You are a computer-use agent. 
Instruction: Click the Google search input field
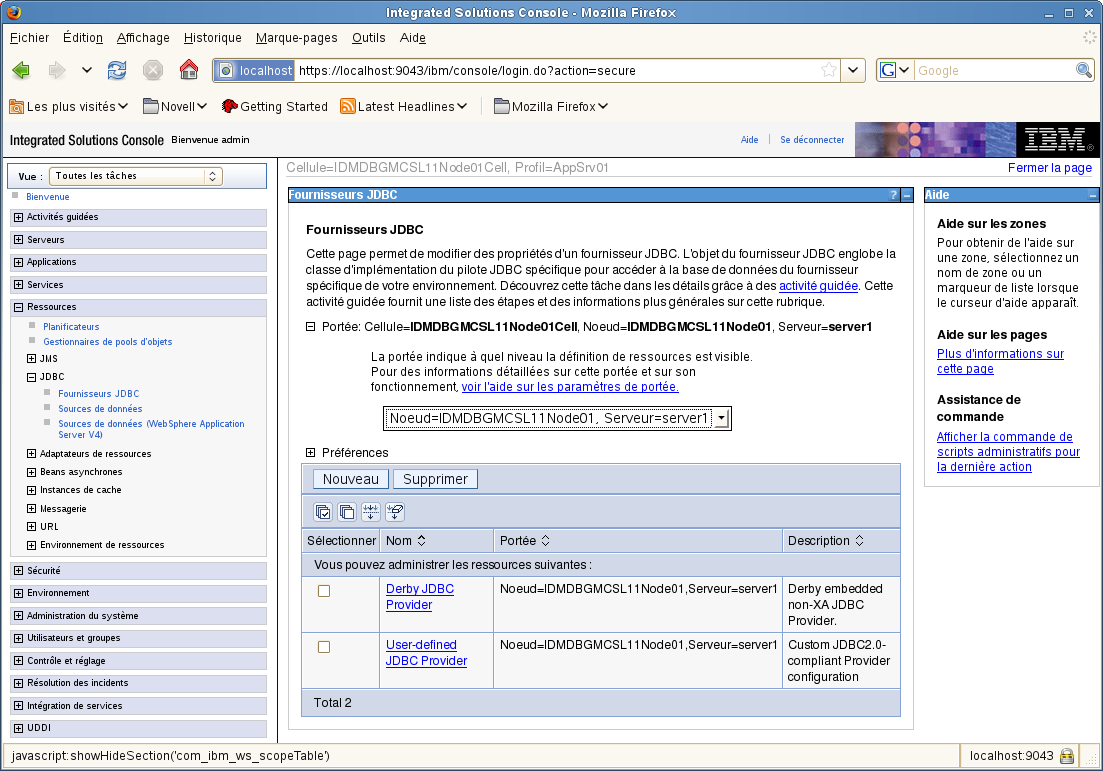click(x=993, y=71)
